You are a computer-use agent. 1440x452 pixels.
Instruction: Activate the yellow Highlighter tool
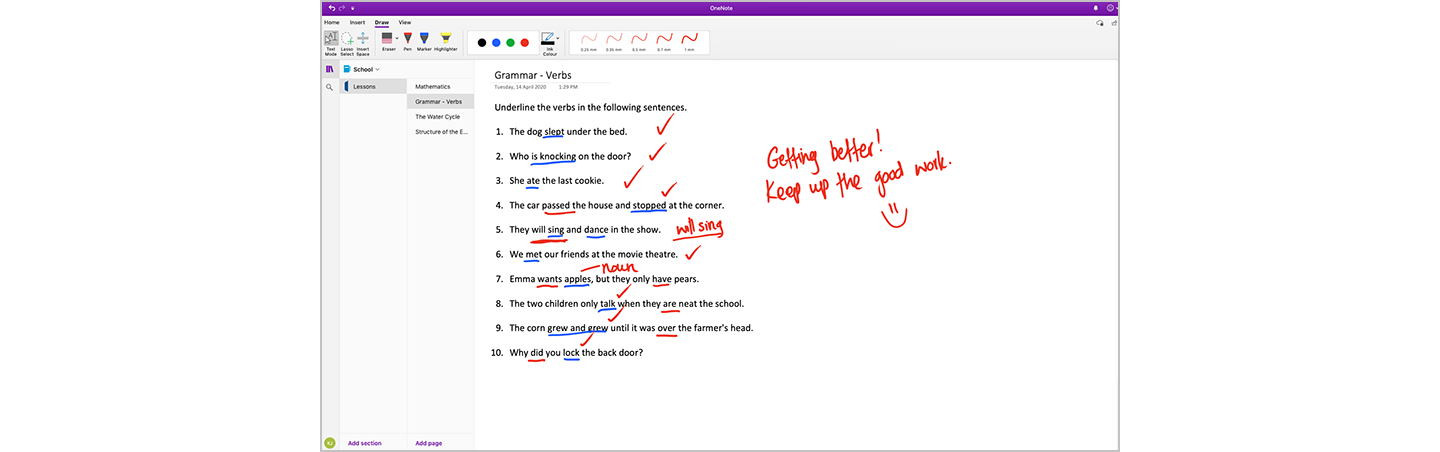click(446, 41)
